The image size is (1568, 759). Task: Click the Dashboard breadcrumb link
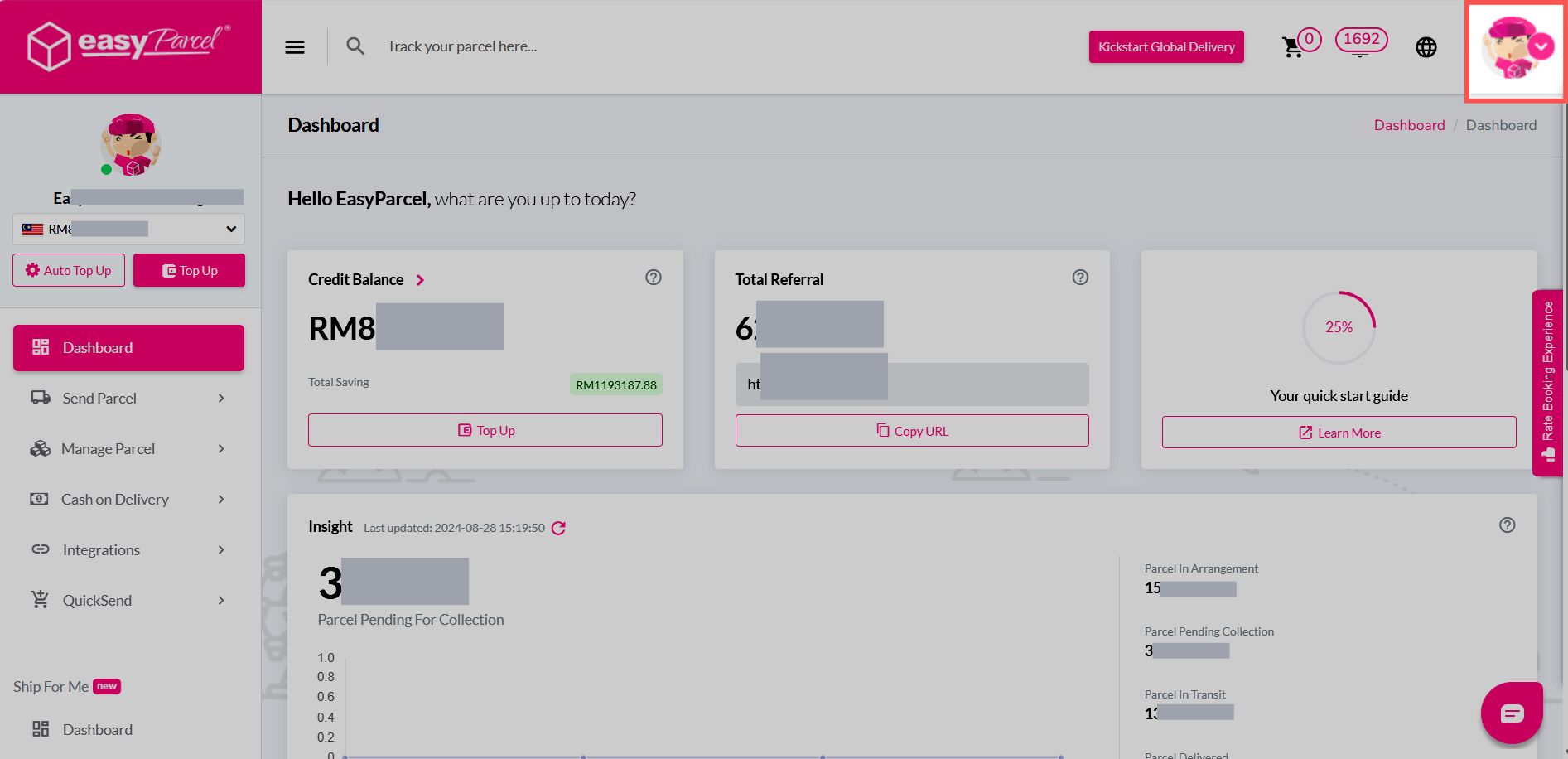pos(1409,125)
